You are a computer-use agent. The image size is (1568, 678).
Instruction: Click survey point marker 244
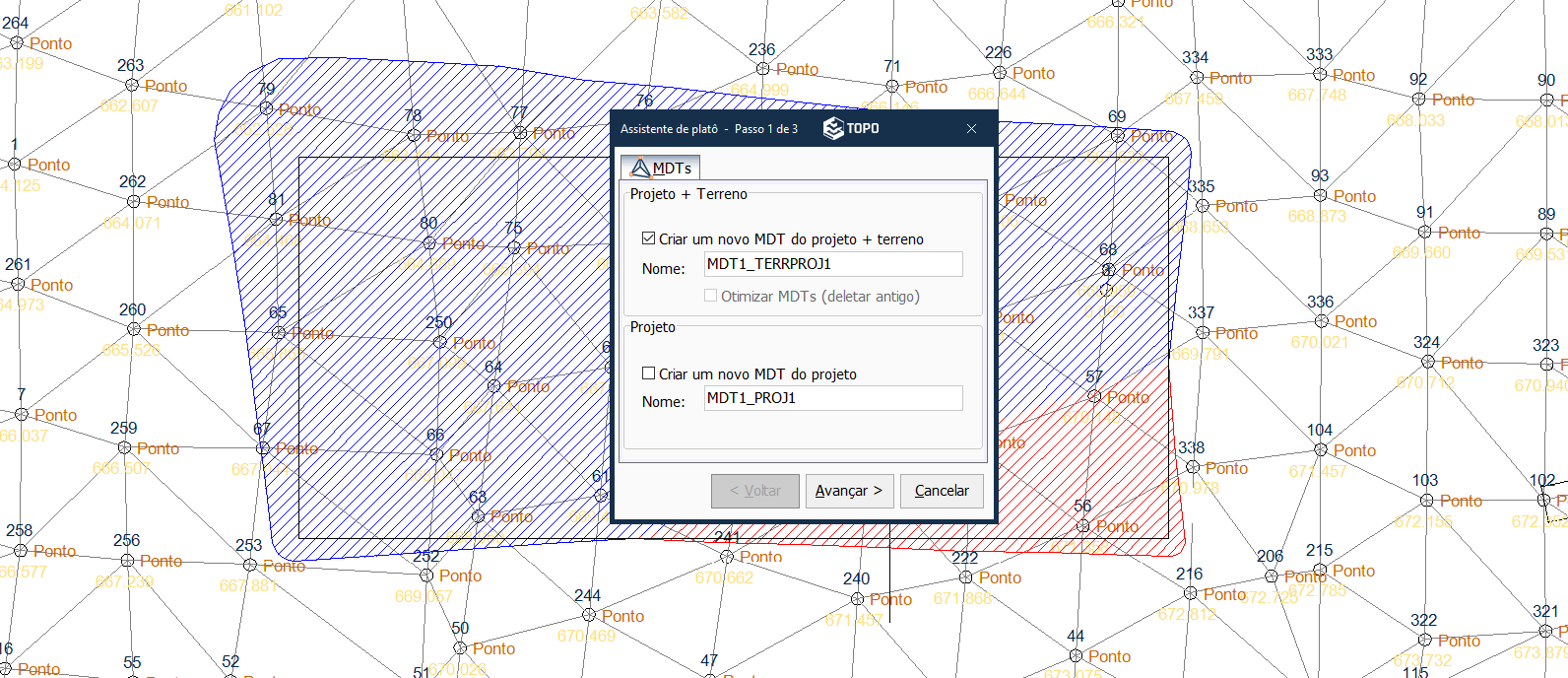589,615
